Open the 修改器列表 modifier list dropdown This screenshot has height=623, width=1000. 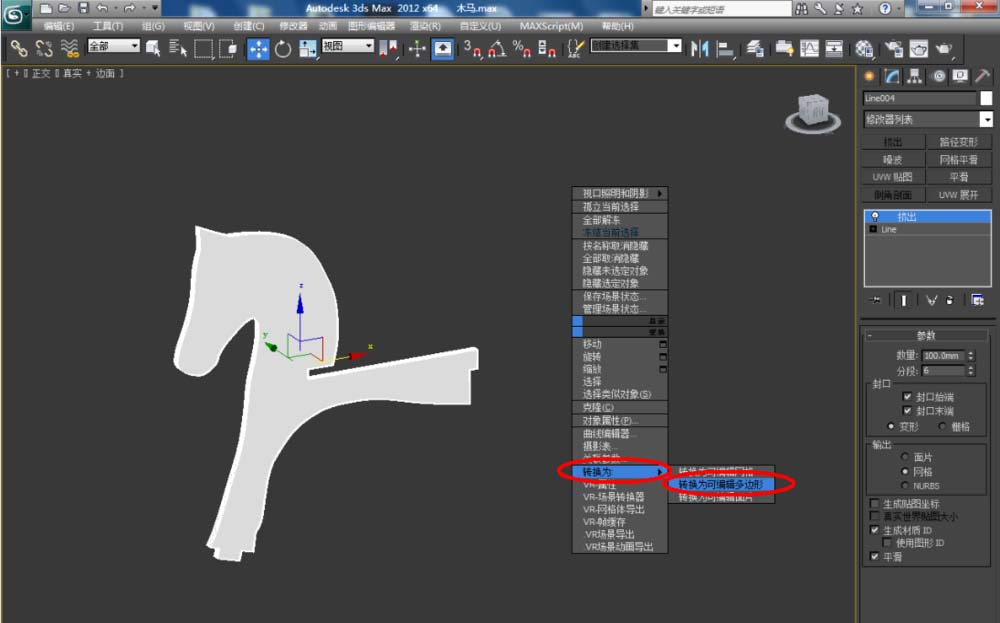pos(928,119)
